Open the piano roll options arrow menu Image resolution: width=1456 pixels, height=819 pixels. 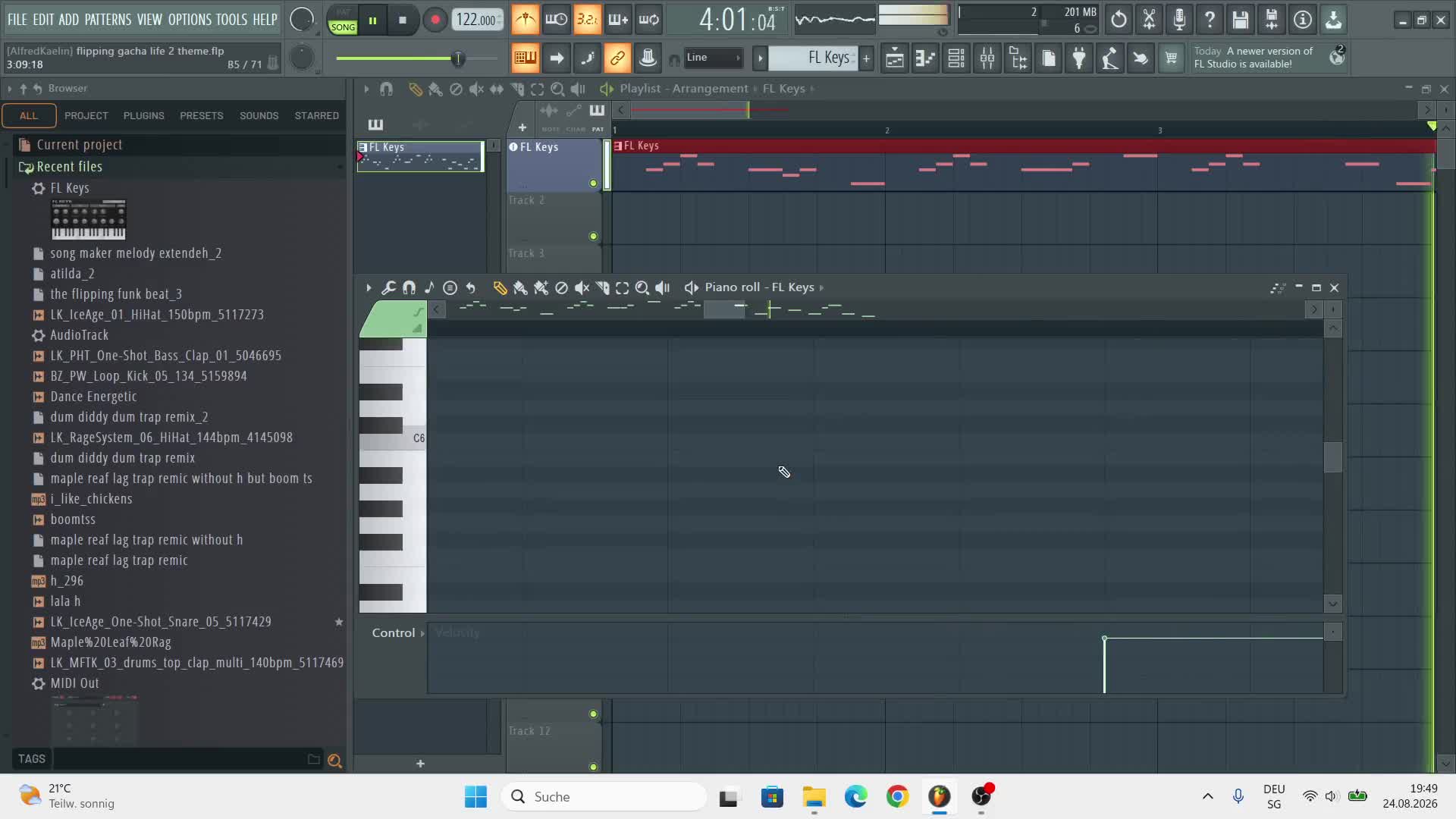369,287
